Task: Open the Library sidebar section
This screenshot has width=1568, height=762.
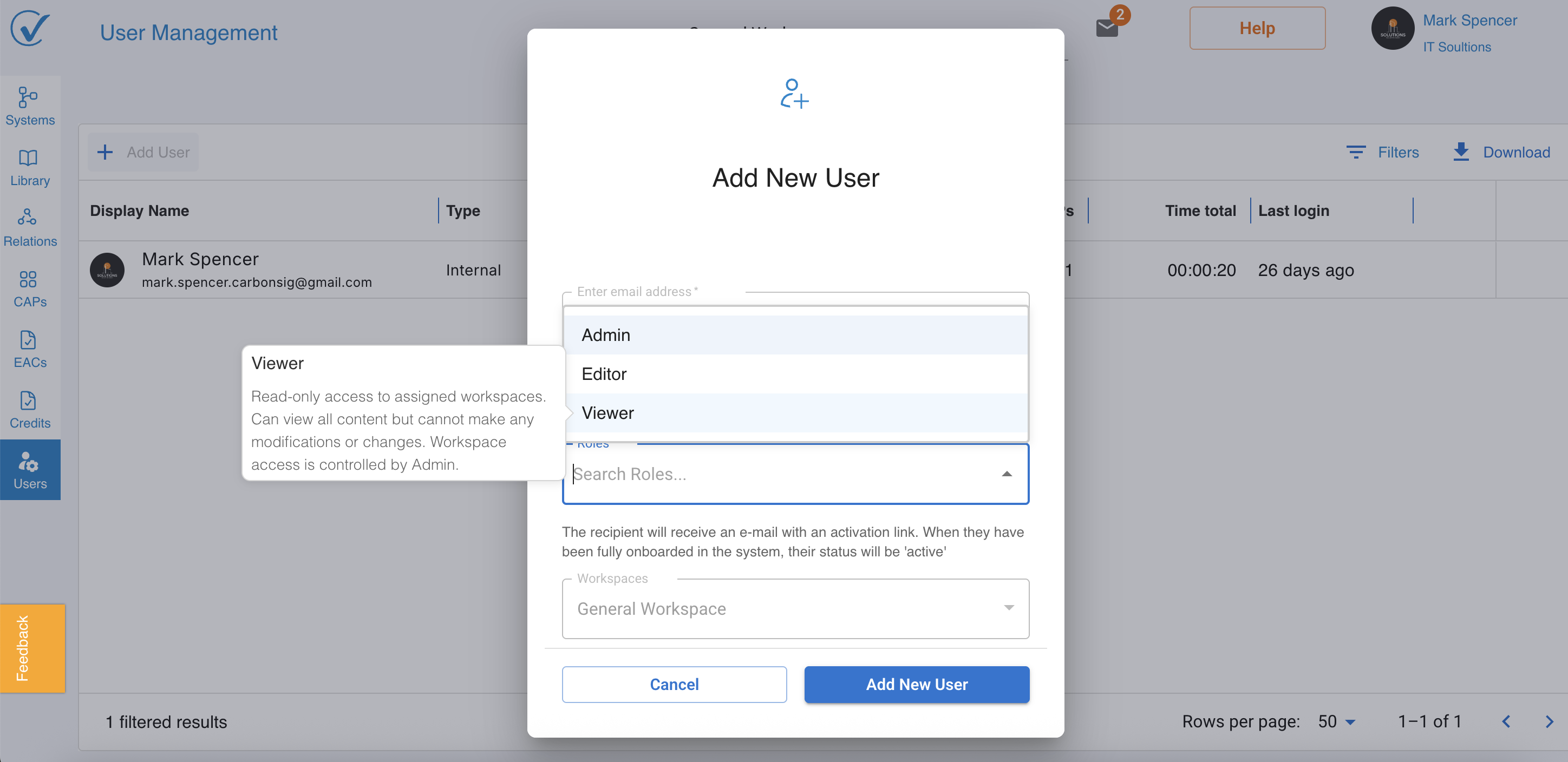Action: click(x=30, y=167)
